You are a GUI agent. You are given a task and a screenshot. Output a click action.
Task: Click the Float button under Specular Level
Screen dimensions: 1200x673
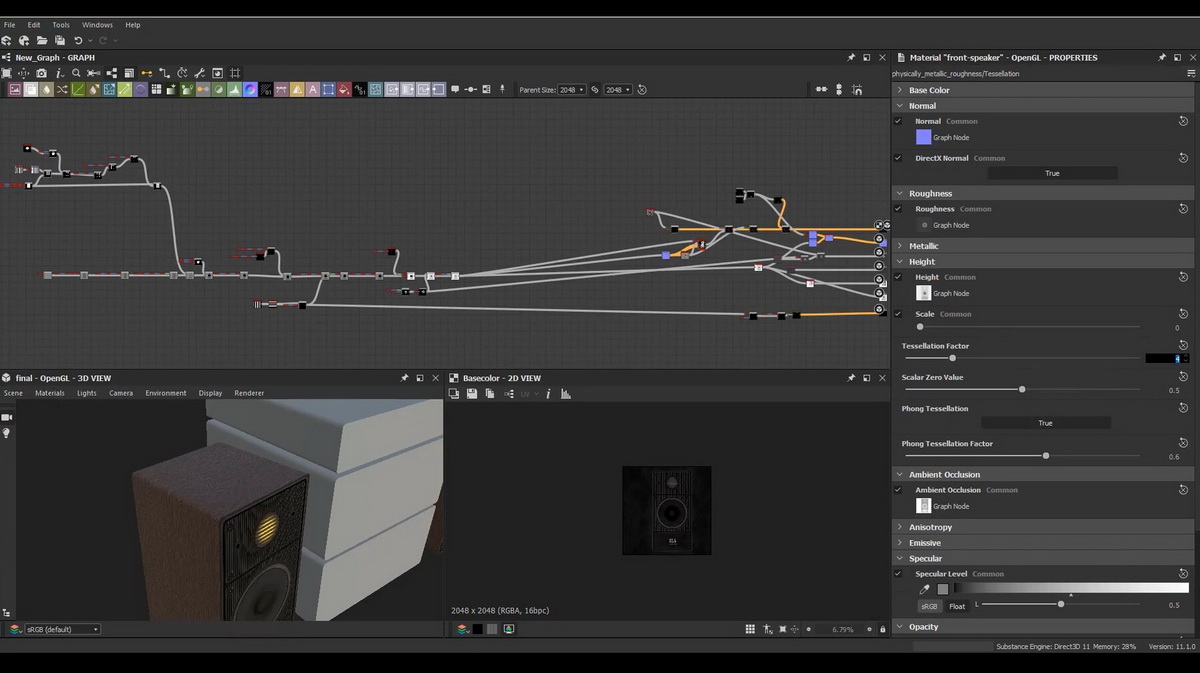tap(957, 606)
